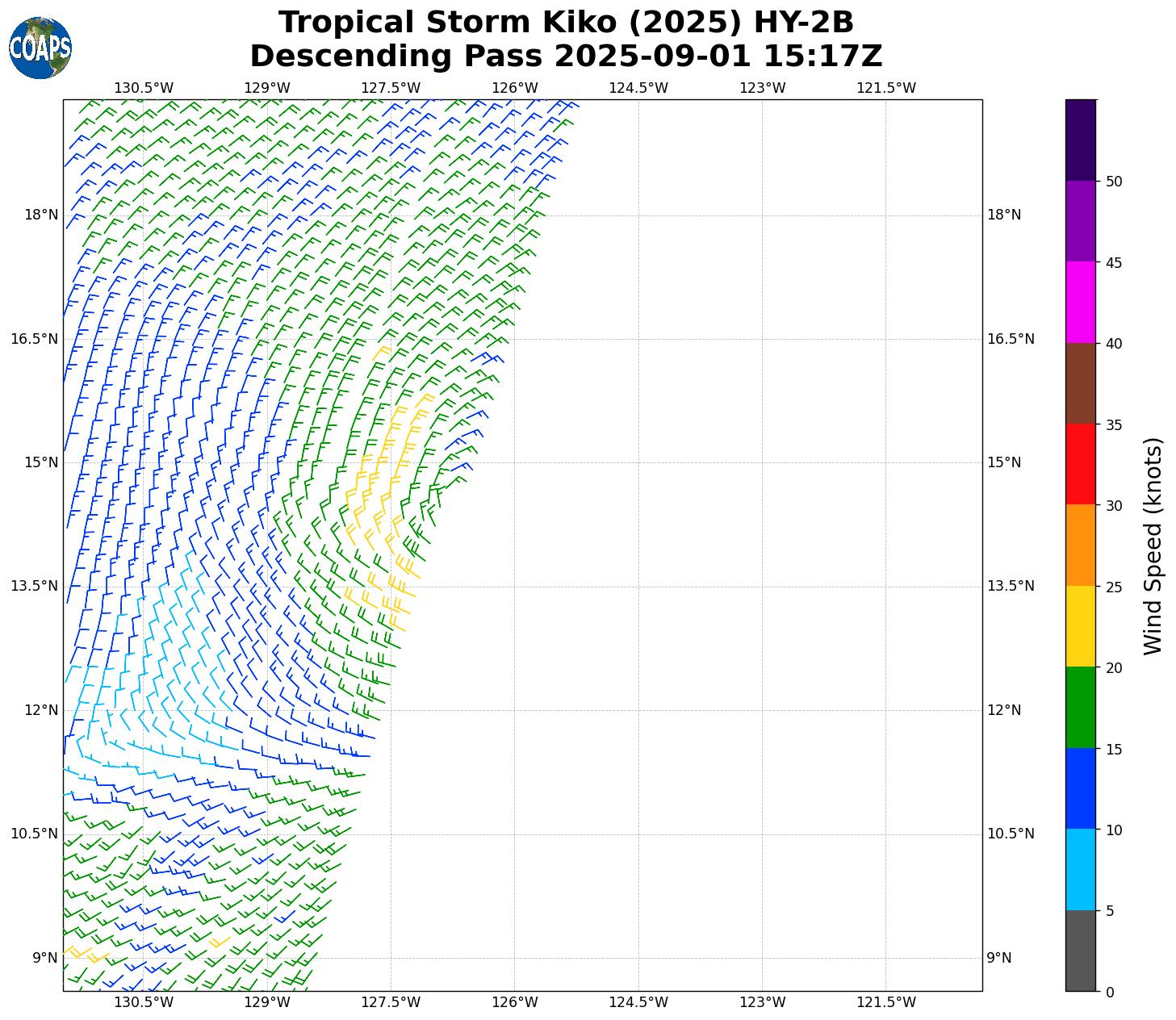Select the blue 10-15 knots colorbar segment
1176x1020 pixels.
coord(1080,788)
